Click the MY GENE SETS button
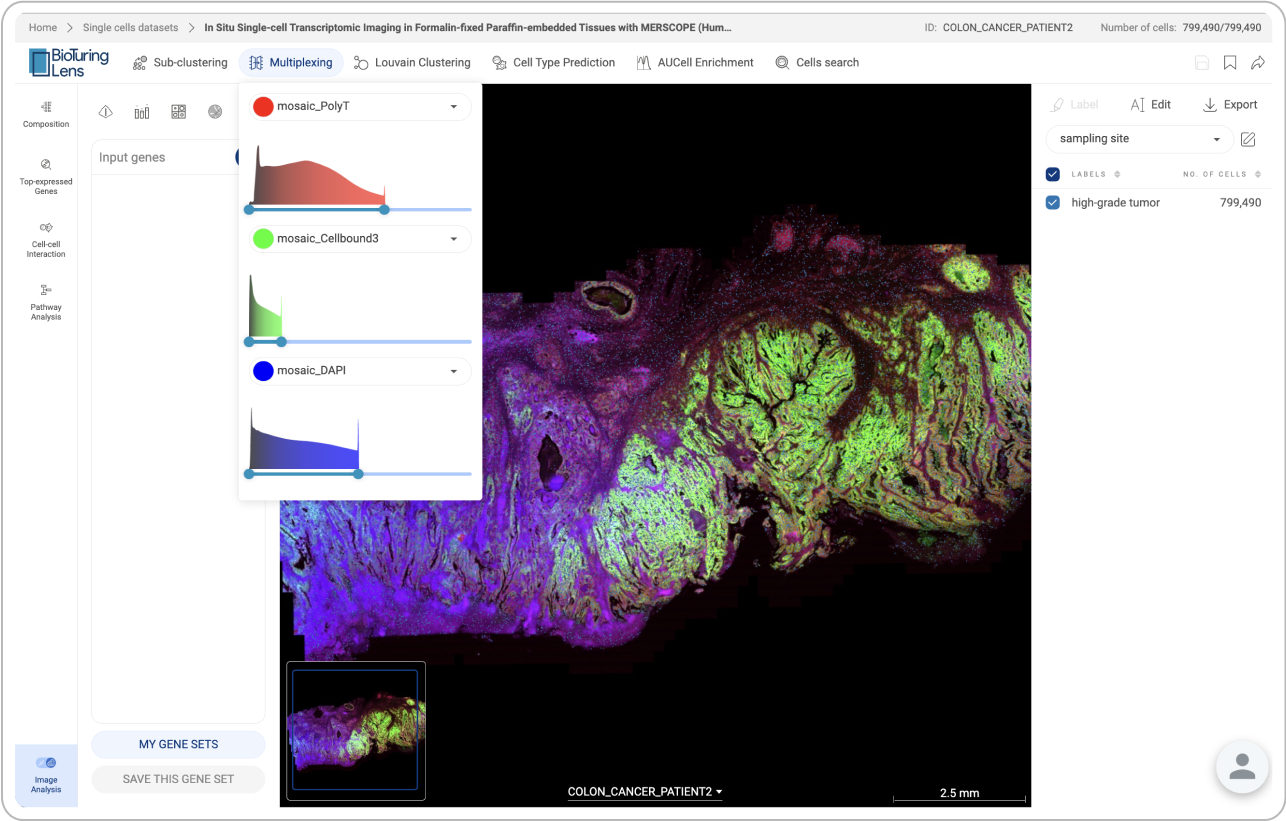The width and height of the screenshot is (1286, 821). click(x=178, y=744)
